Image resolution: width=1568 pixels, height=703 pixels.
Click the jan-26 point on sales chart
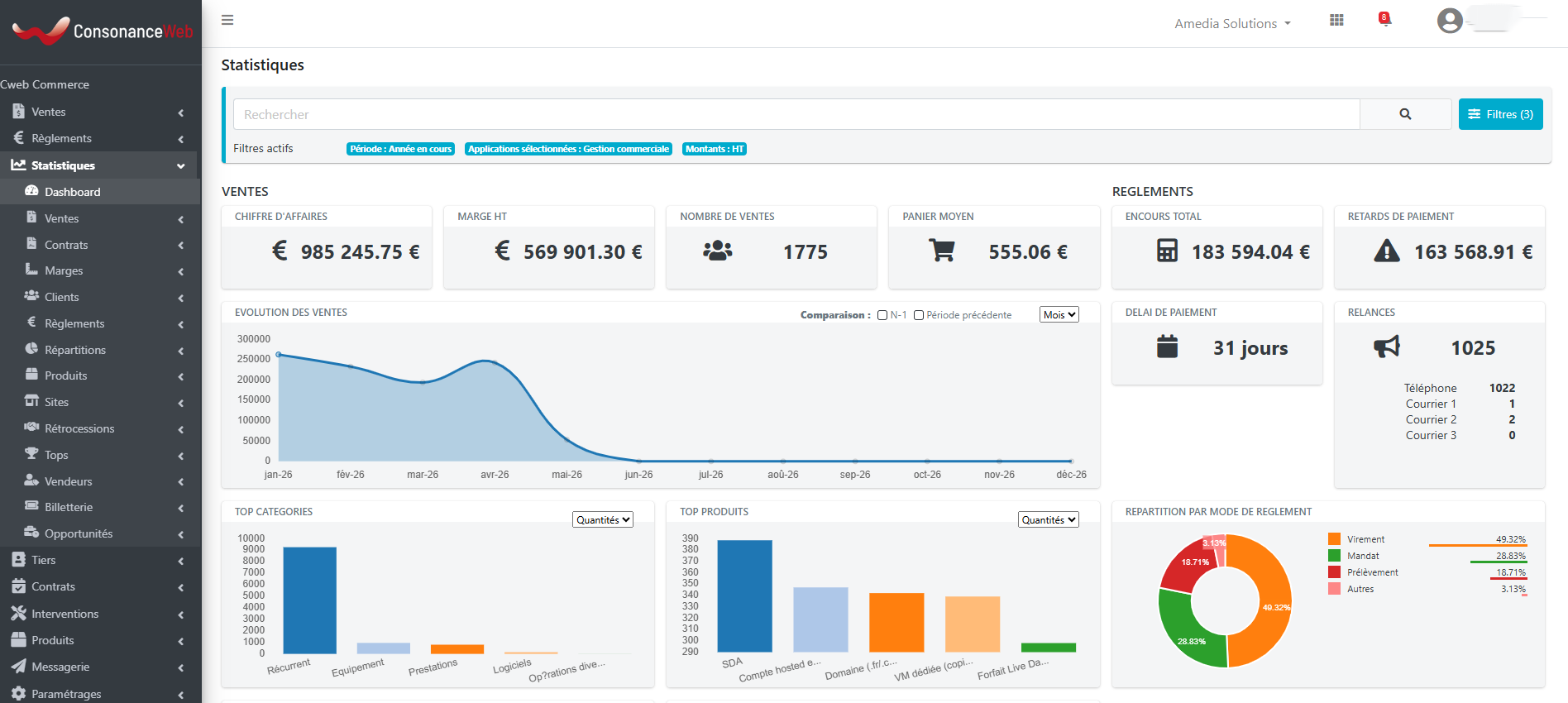[x=279, y=355]
